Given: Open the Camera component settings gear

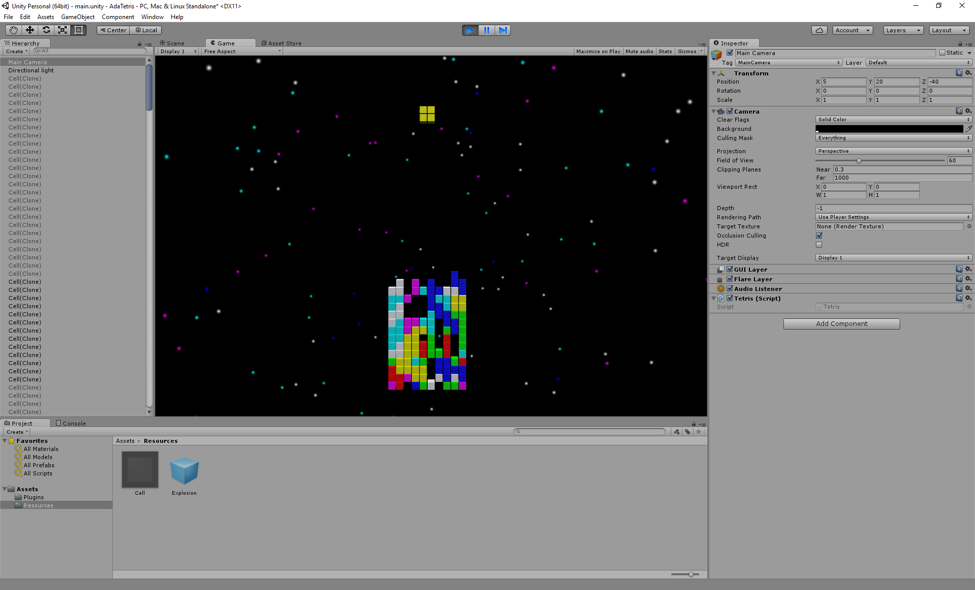Looking at the screenshot, I should pyautogui.click(x=966, y=111).
